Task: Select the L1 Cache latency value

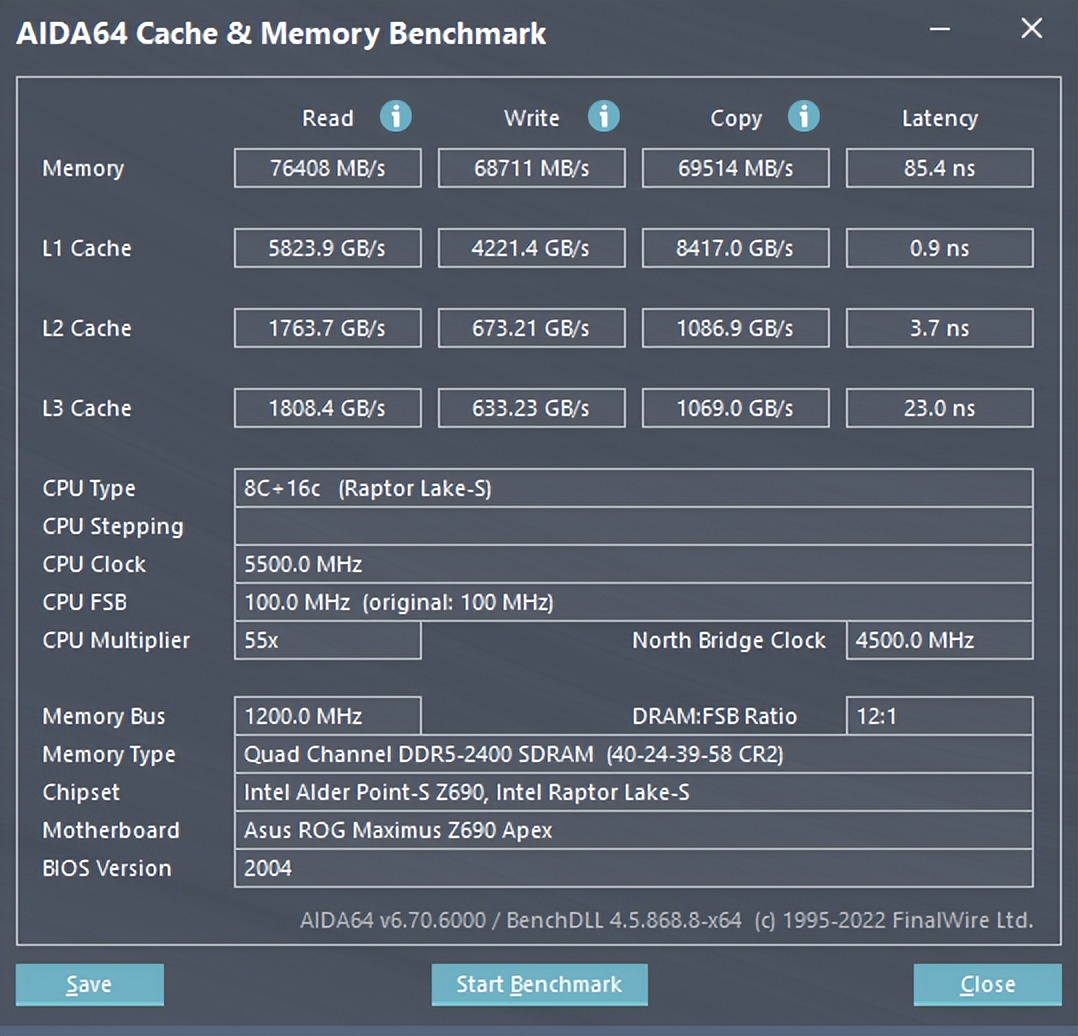Action: [x=939, y=248]
